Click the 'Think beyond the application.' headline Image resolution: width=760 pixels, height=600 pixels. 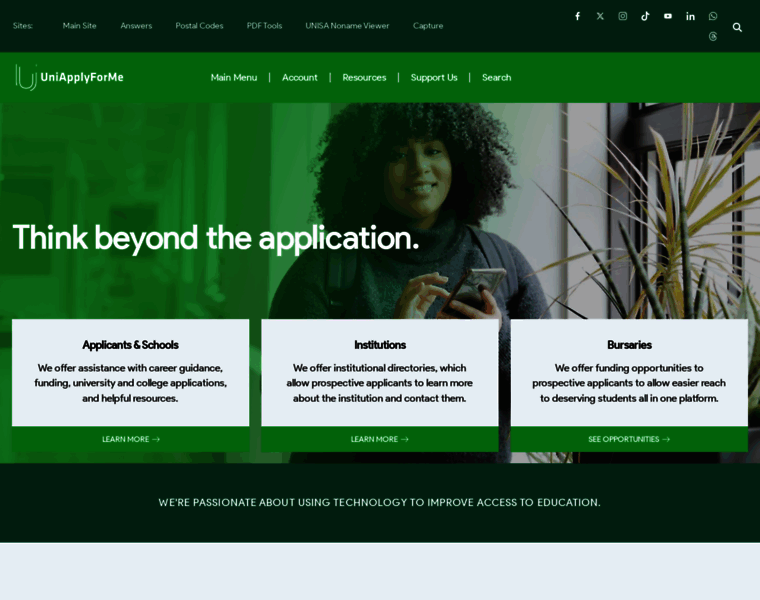pos(216,238)
